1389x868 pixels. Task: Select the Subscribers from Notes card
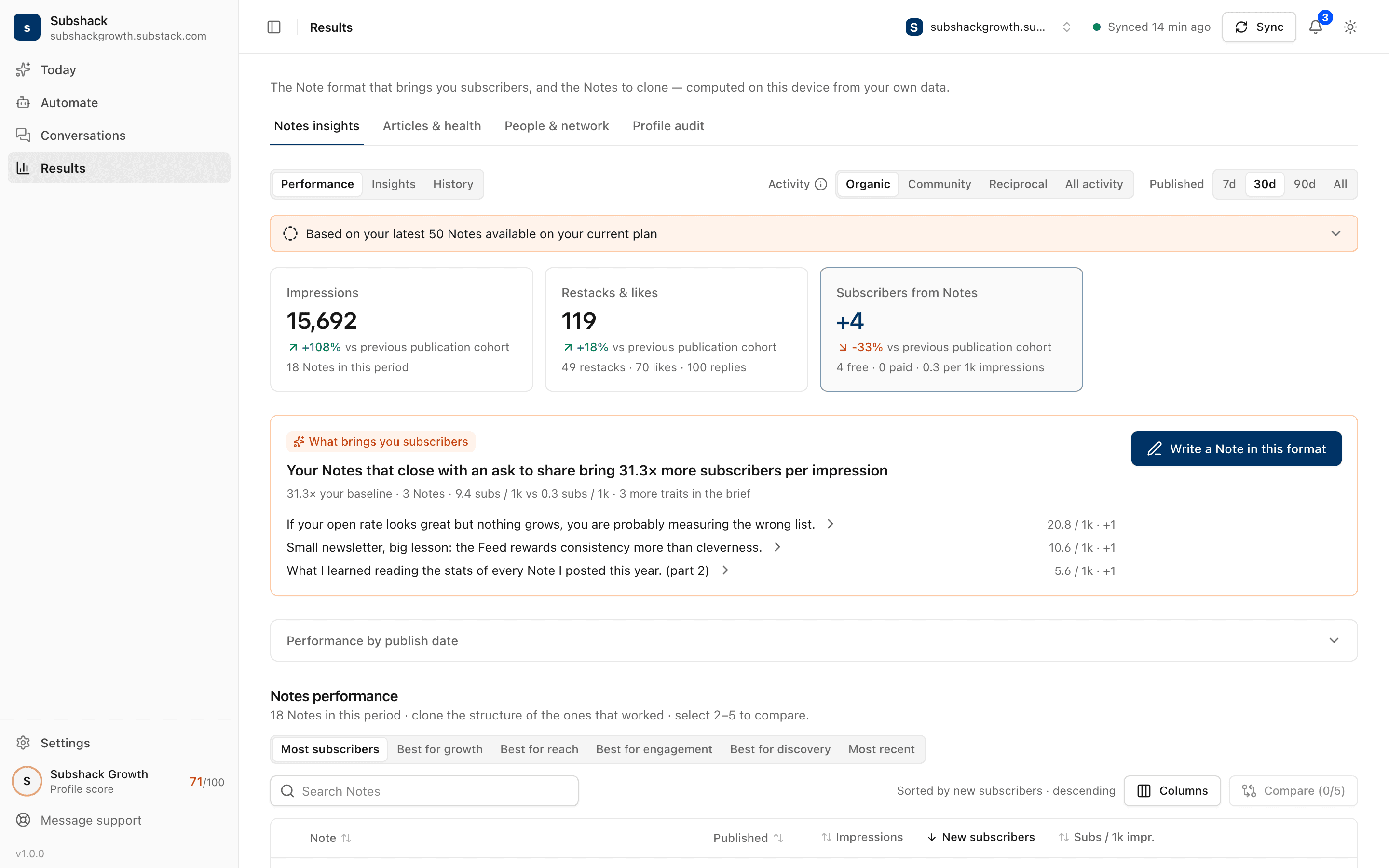coord(951,329)
